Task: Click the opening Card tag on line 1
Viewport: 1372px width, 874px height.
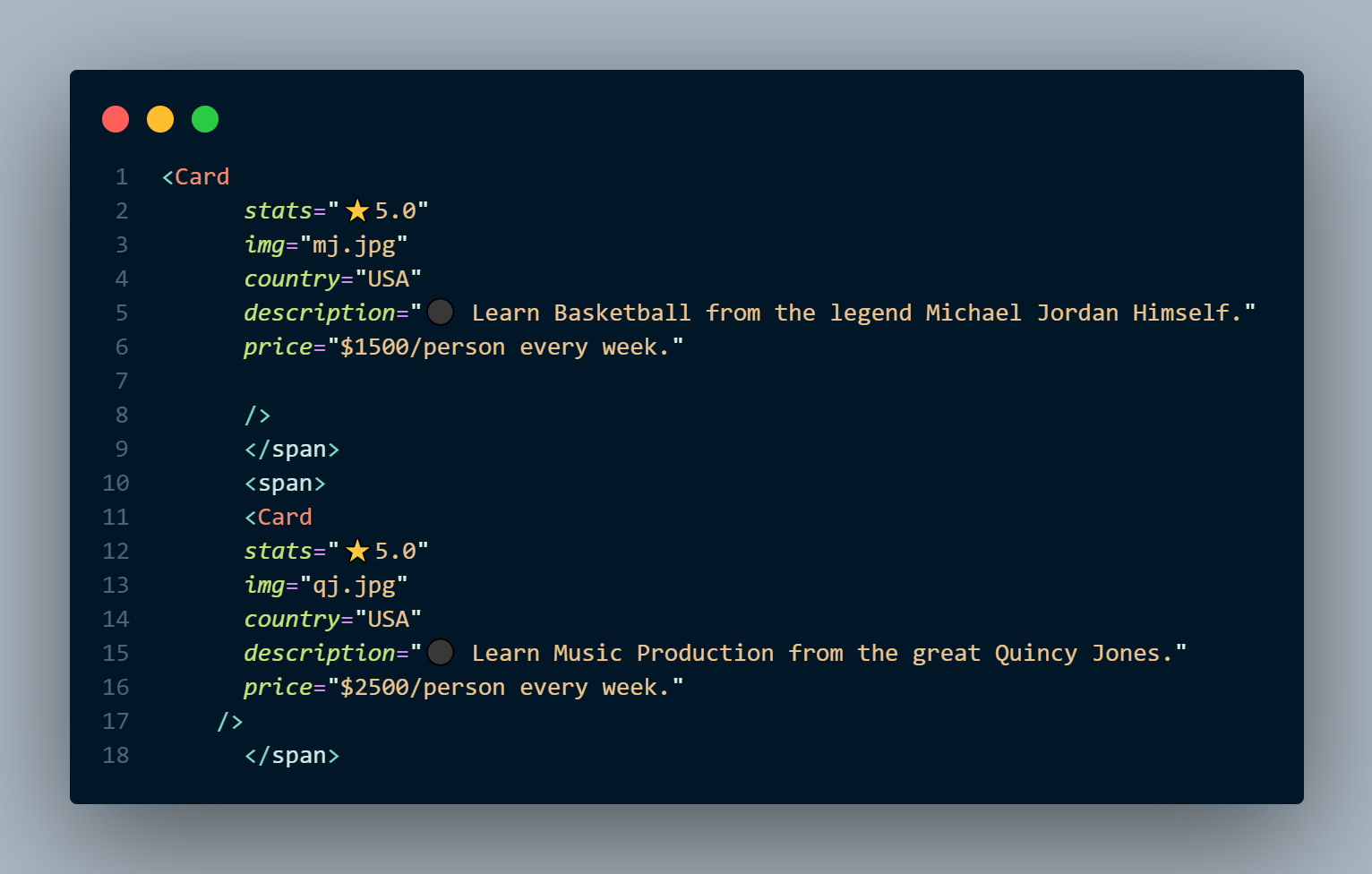Action: [195, 176]
